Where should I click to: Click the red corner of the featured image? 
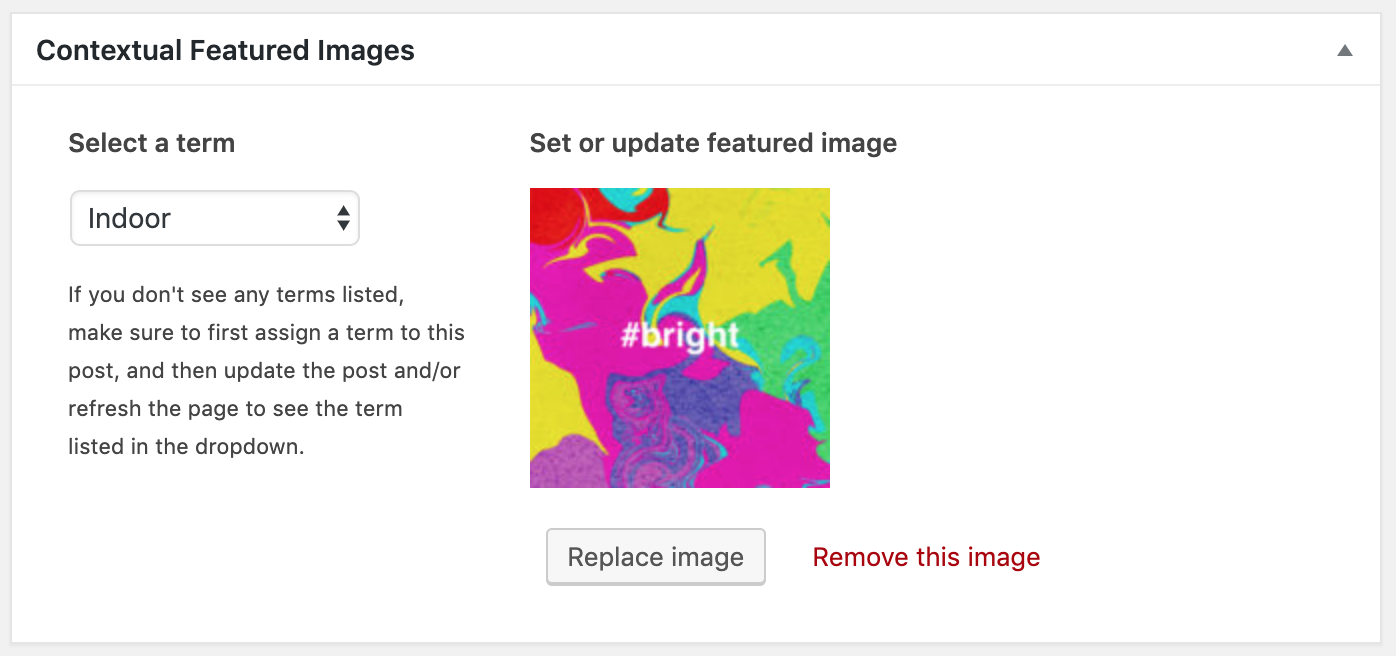548,208
